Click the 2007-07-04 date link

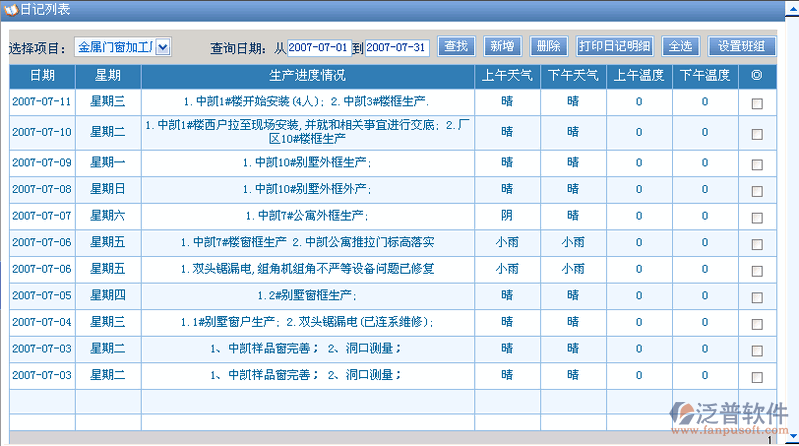(42, 322)
